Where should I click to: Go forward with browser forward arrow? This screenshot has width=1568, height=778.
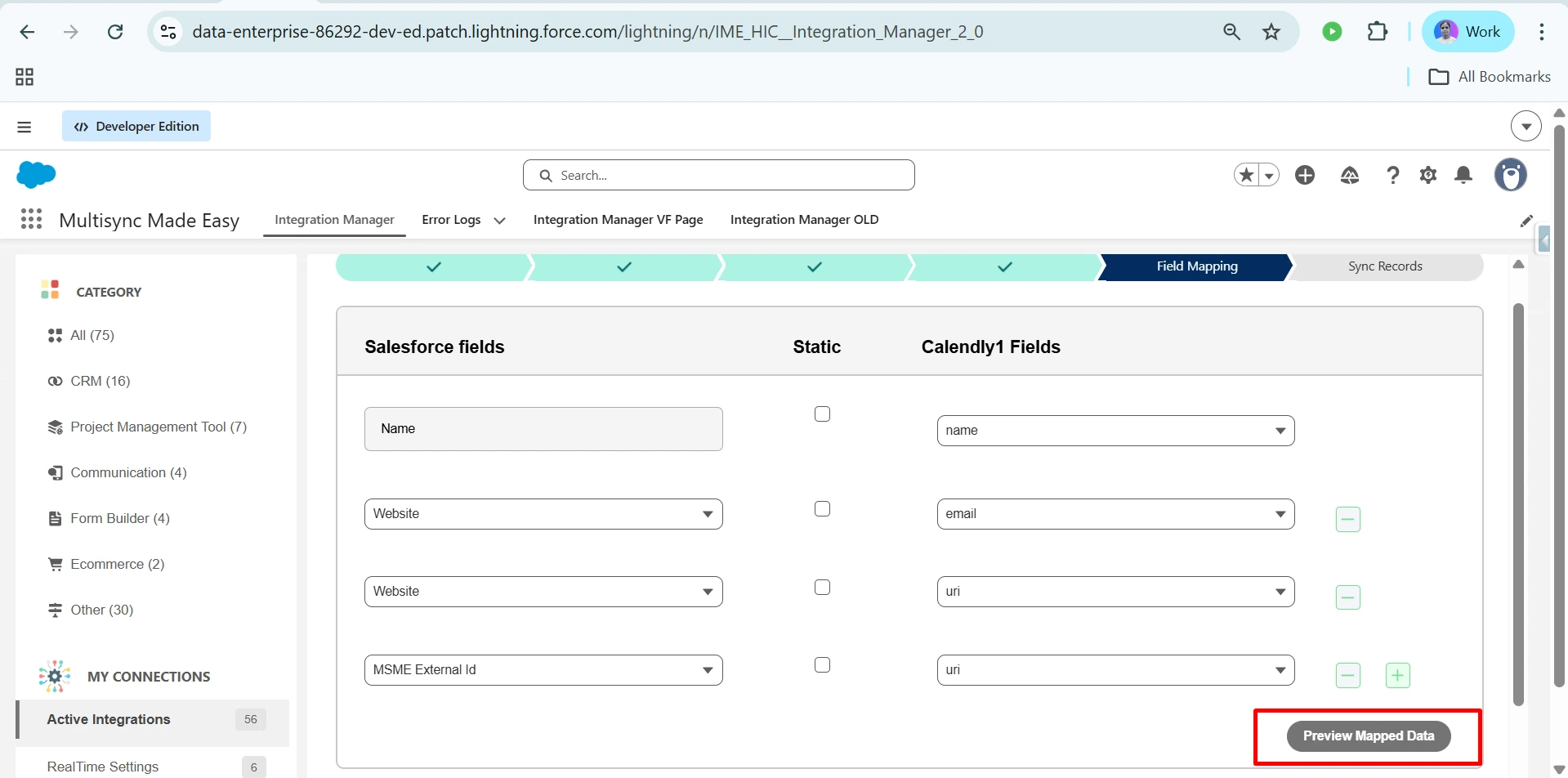[x=71, y=32]
